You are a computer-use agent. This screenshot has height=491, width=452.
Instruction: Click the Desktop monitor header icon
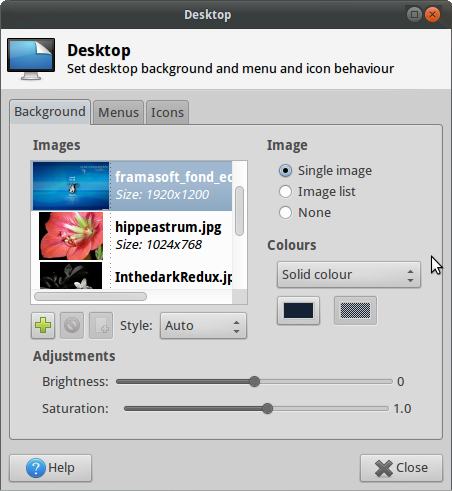pos(31,59)
